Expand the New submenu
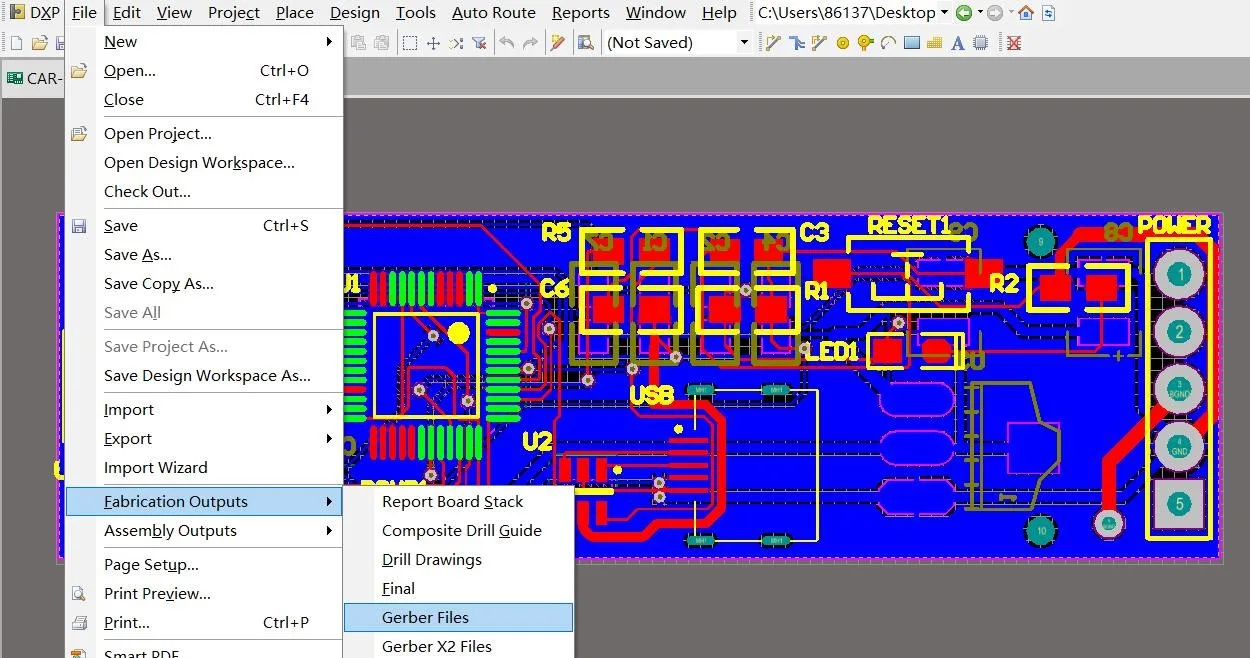This screenshot has width=1250, height=658. [x=205, y=42]
